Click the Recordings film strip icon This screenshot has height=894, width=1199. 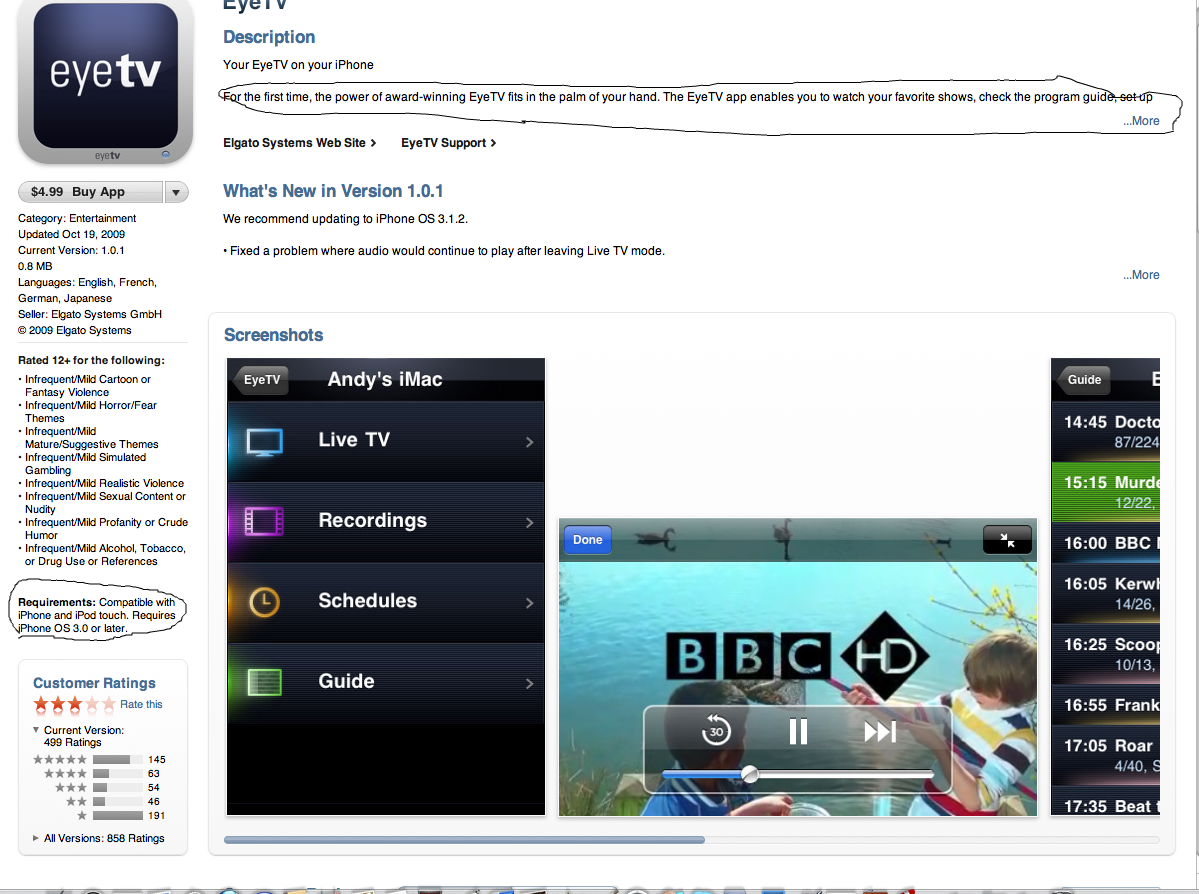(x=265, y=522)
